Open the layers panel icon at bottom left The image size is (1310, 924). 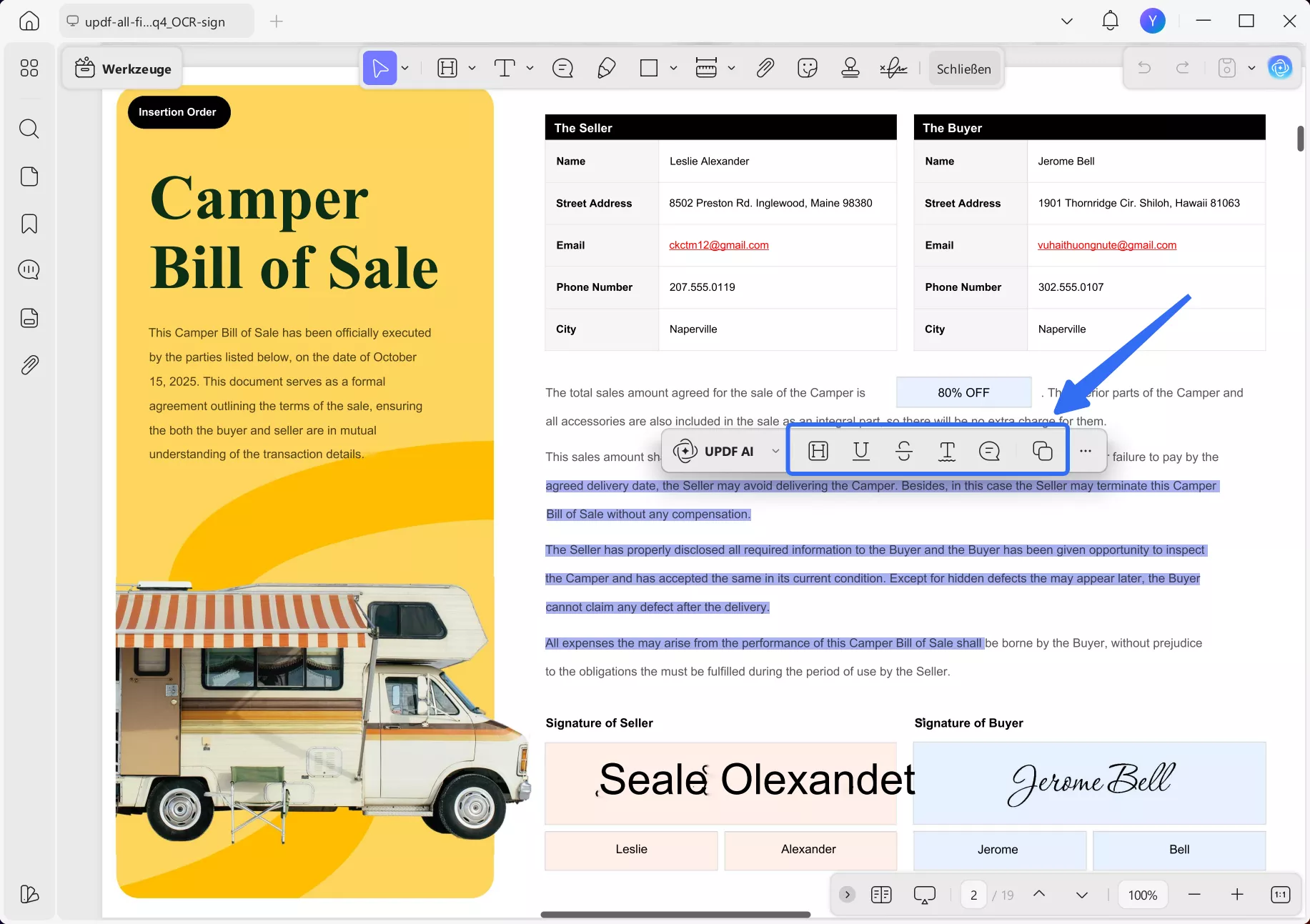point(29,894)
